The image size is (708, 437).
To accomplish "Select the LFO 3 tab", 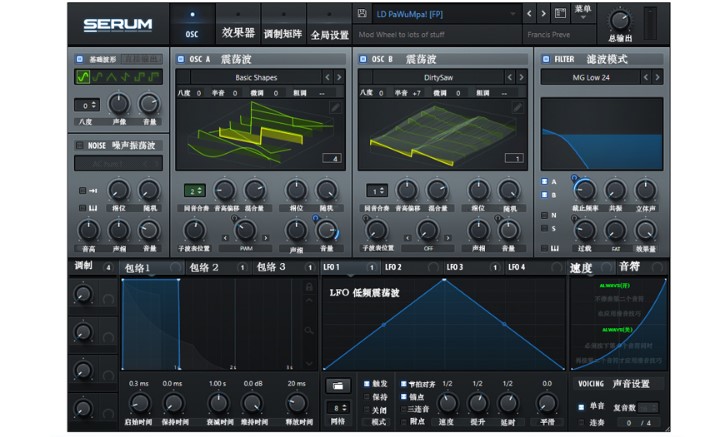I will pyautogui.click(x=473, y=267).
